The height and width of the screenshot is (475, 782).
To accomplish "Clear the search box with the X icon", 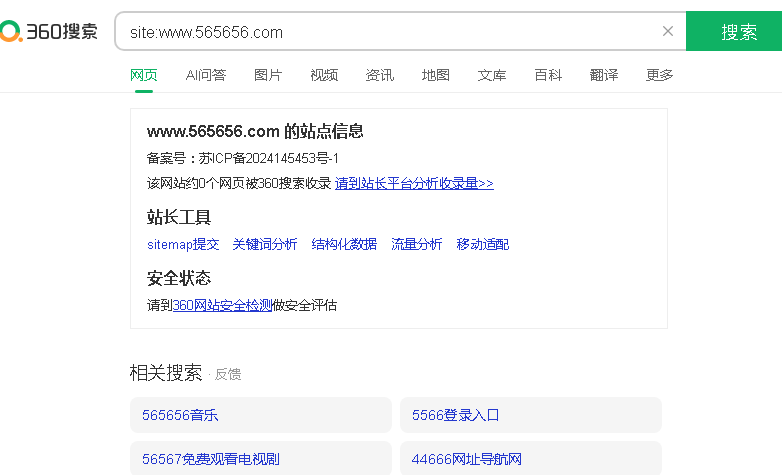I will click(668, 31).
